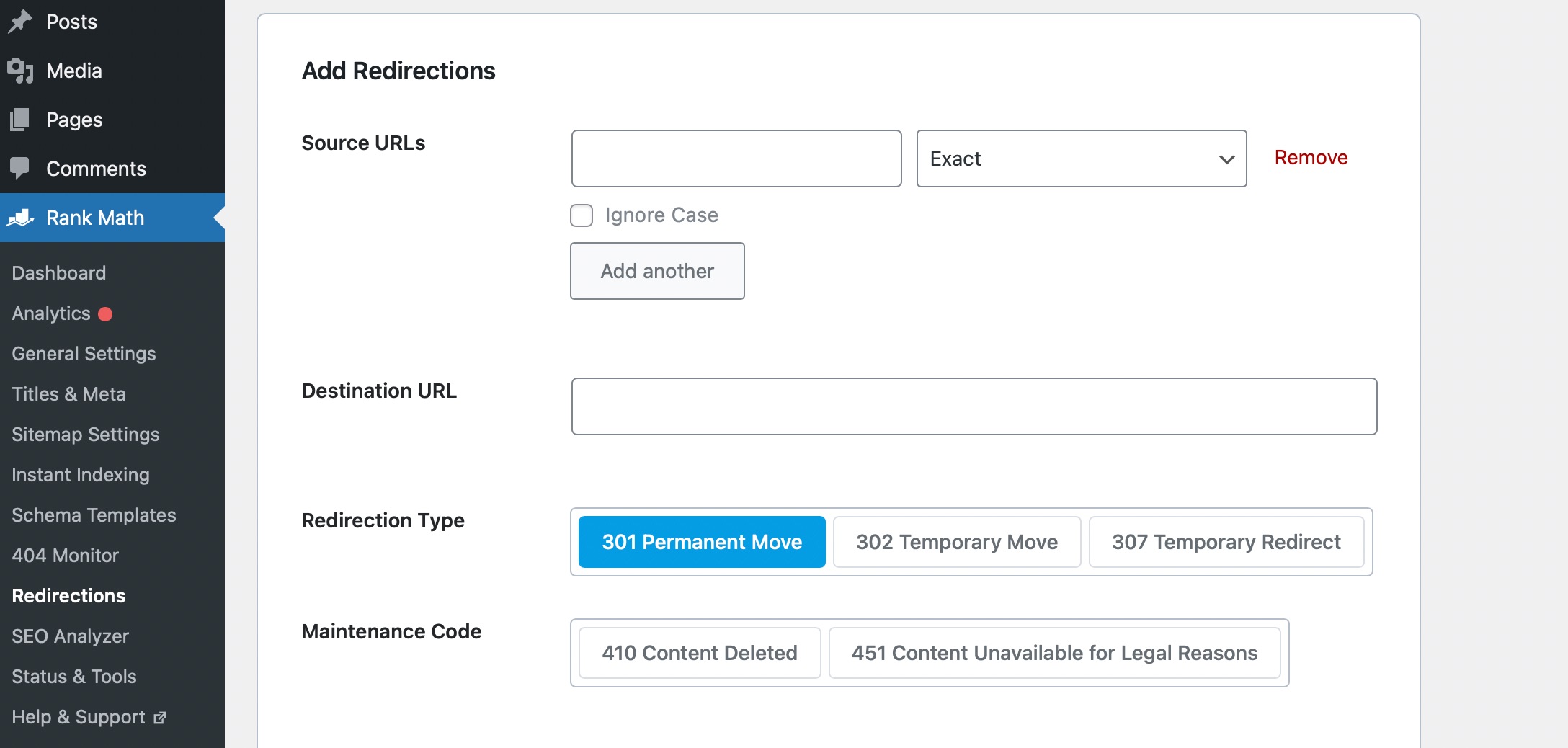
Task: Open Help & Support link
Action: click(x=79, y=717)
